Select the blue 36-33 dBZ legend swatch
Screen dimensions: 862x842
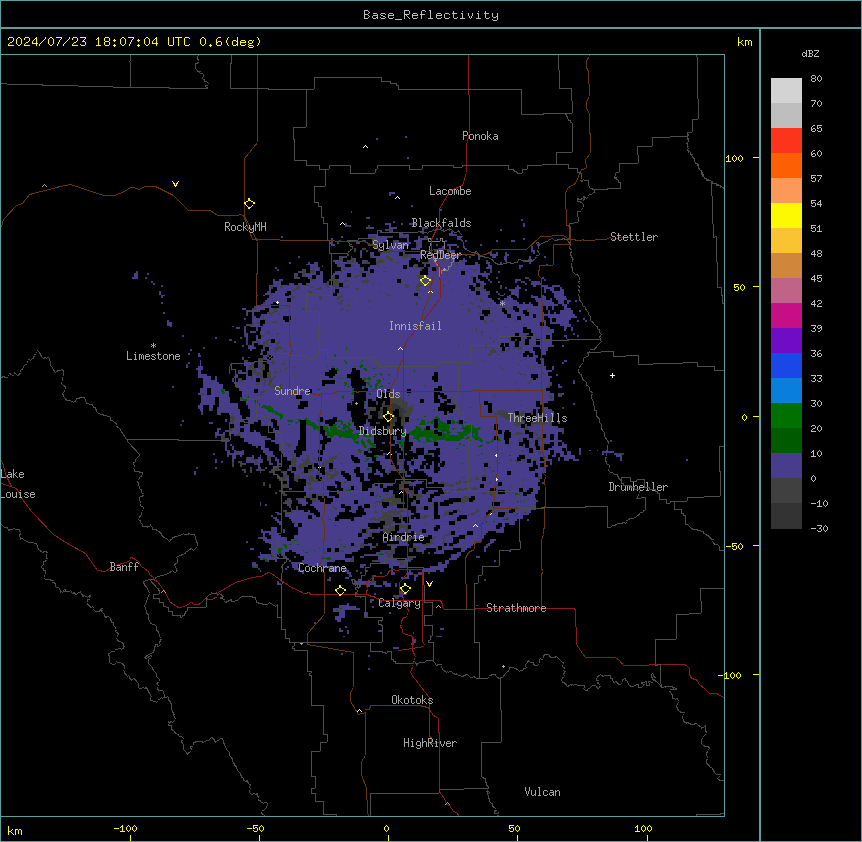coord(786,365)
